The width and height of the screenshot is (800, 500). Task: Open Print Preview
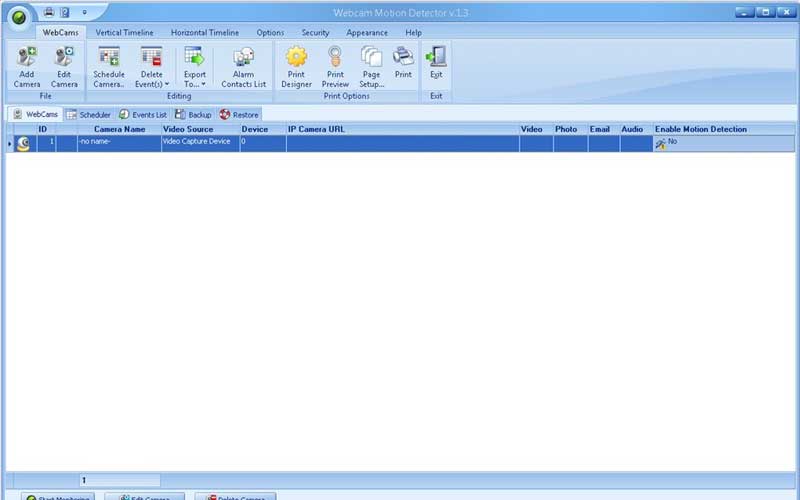335,67
